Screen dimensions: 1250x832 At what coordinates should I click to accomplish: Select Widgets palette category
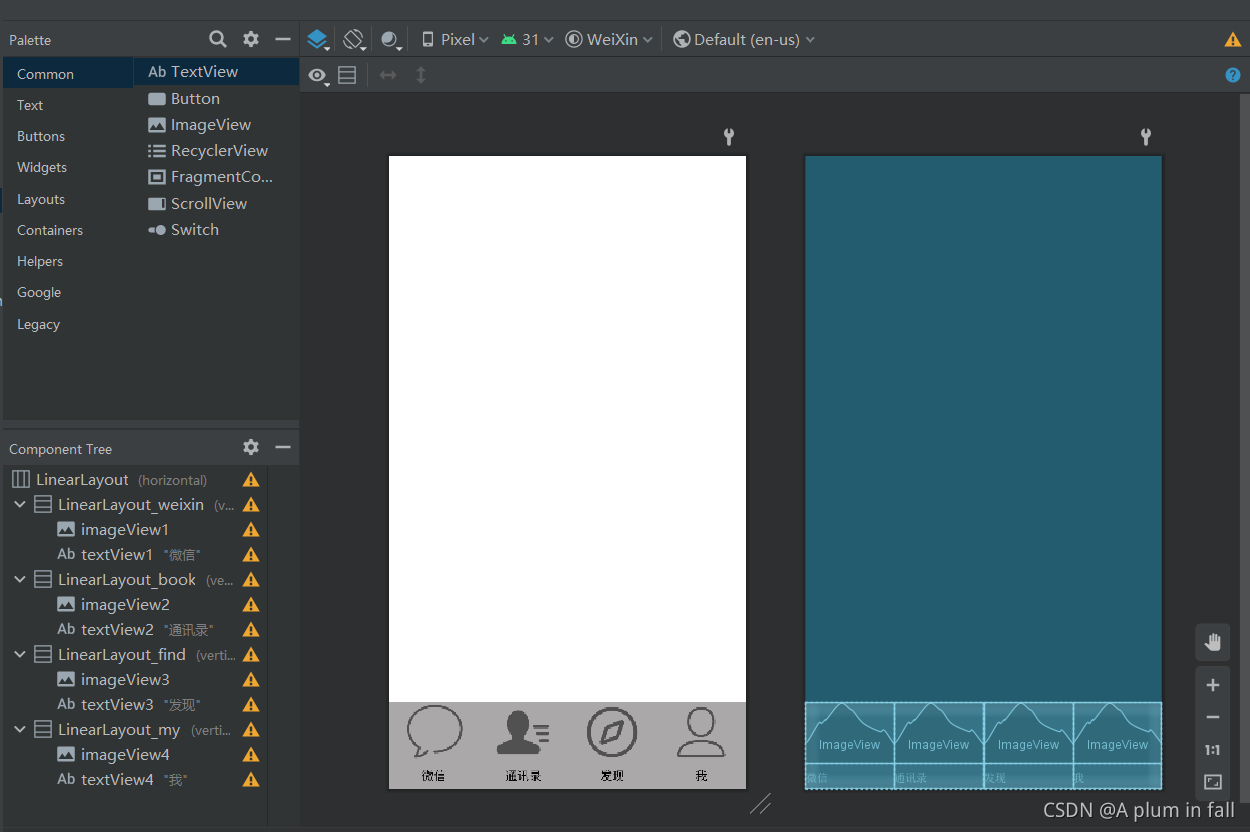click(x=68, y=167)
